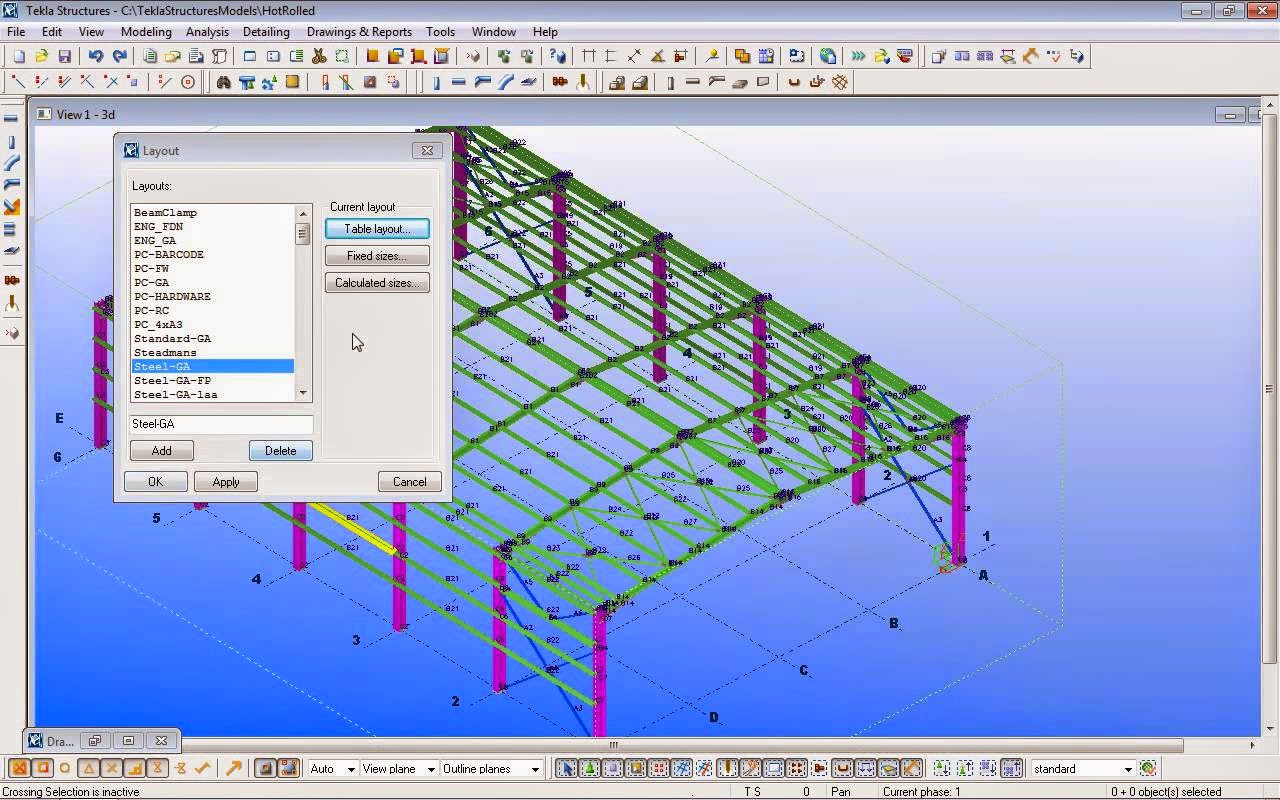
Task: Click the Table layout button in Layout dialog
Action: tap(377, 229)
